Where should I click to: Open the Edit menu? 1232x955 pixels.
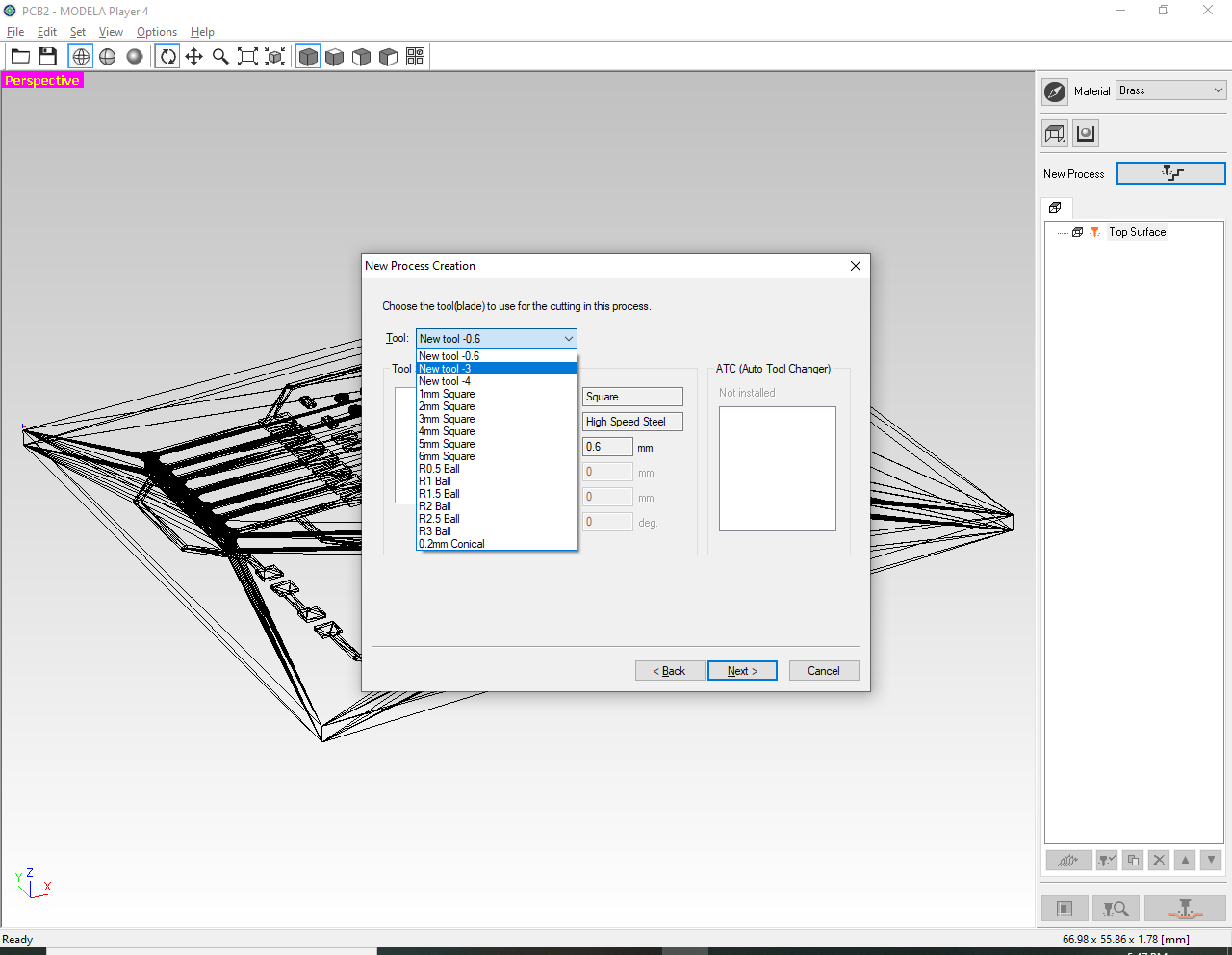47,32
